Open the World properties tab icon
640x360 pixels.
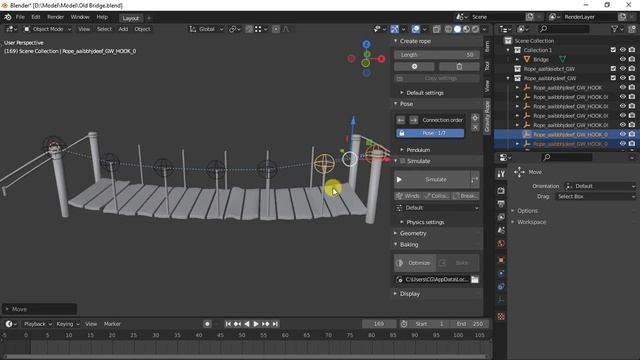(x=501, y=243)
